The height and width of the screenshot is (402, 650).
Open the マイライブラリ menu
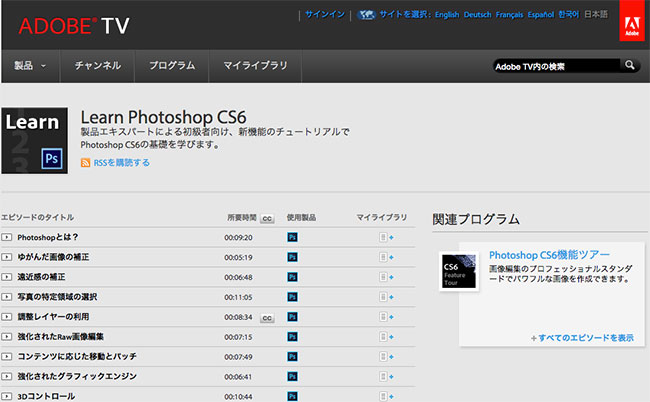[x=255, y=65]
